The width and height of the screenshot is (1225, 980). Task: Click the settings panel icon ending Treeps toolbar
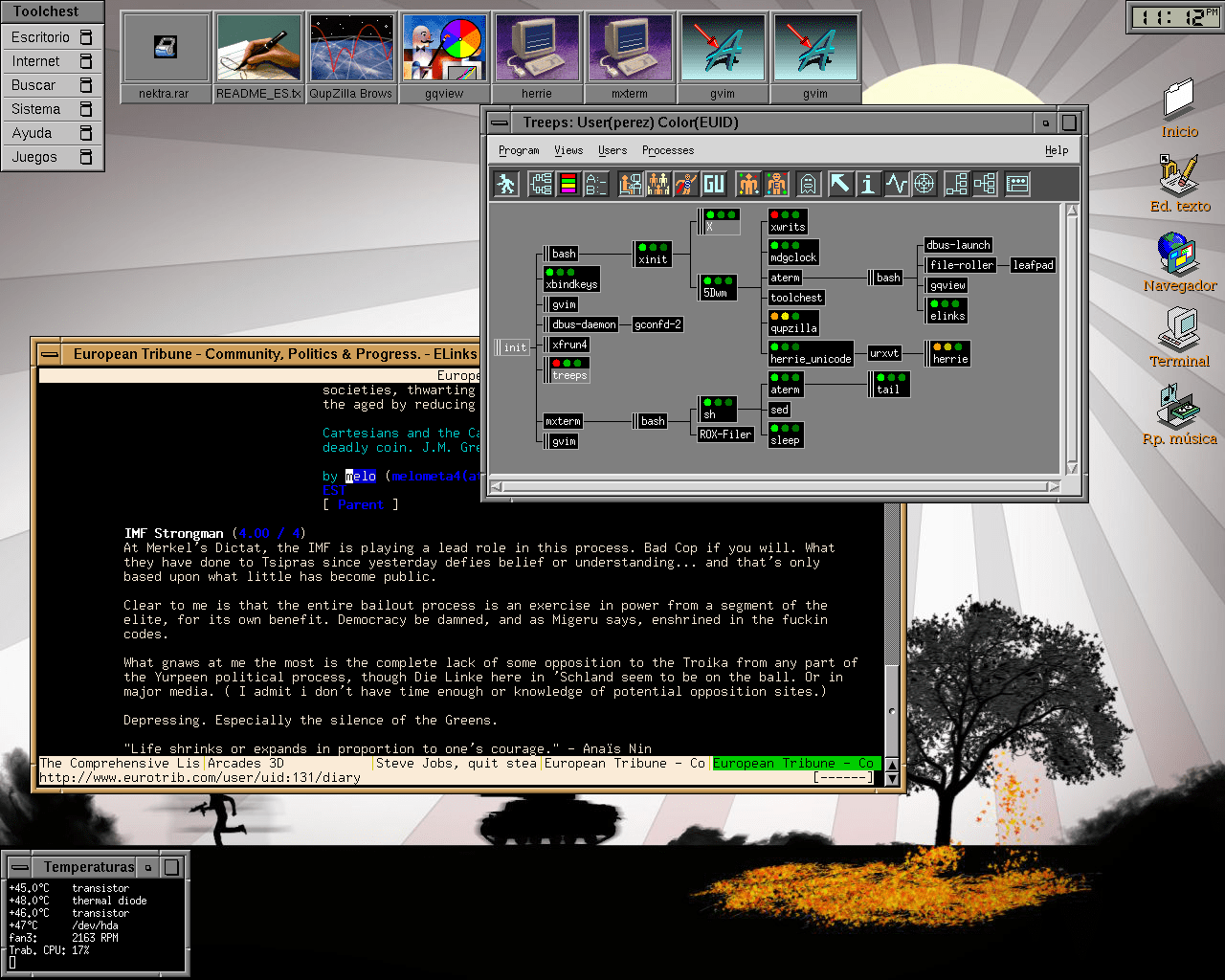point(1017,184)
